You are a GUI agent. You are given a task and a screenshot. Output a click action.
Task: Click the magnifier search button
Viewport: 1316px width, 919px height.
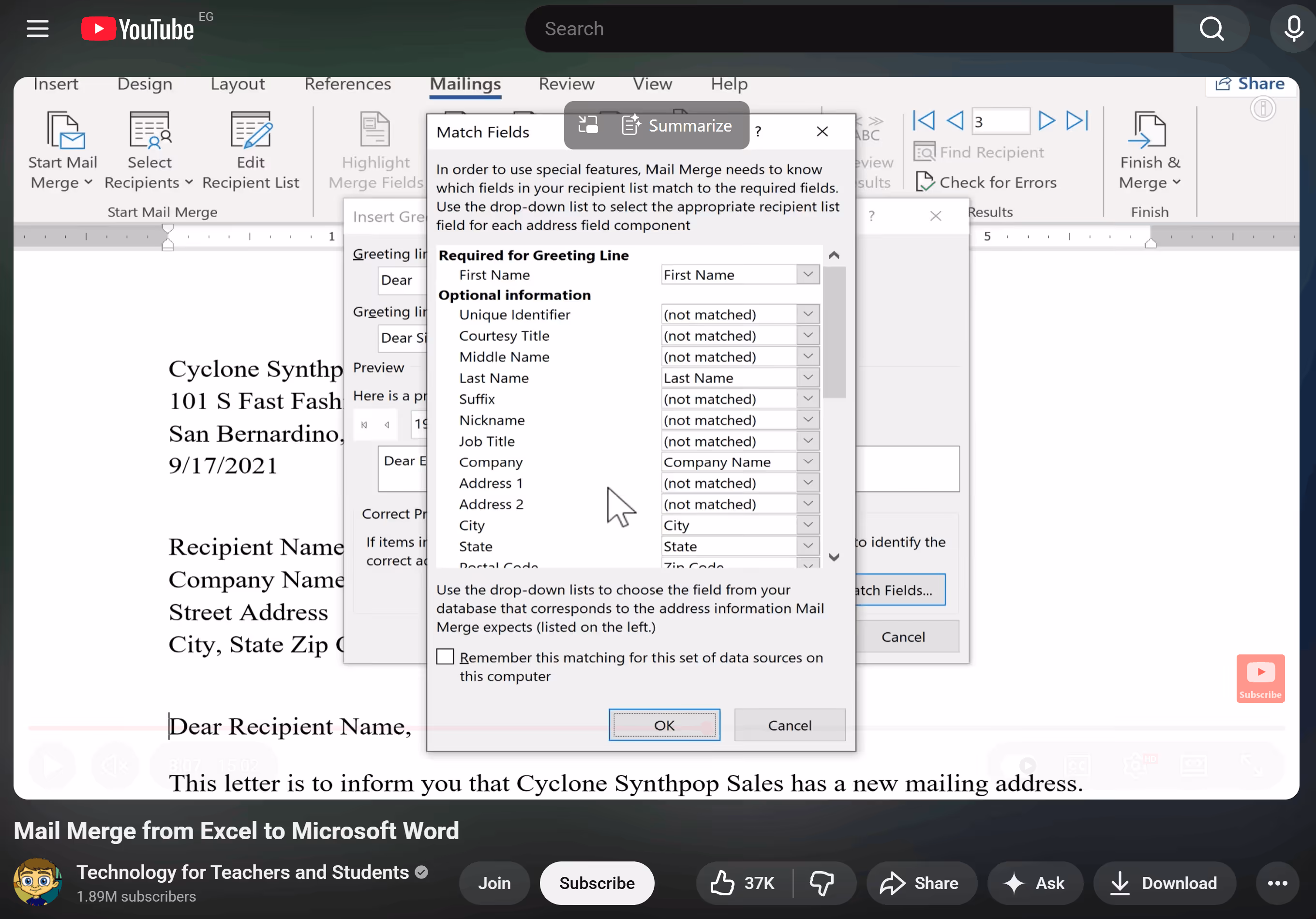[1211, 29]
